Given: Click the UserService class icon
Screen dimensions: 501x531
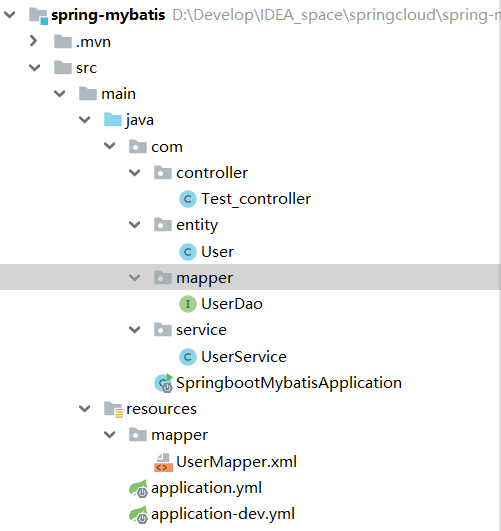Looking at the screenshot, I should tap(188, 357).
